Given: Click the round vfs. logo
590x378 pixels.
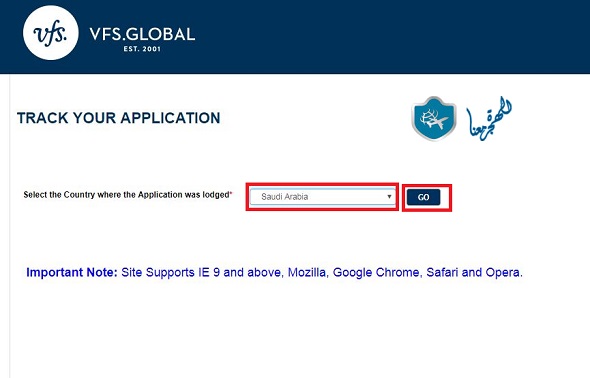Looking at the screenshot, I should [51, 33].
